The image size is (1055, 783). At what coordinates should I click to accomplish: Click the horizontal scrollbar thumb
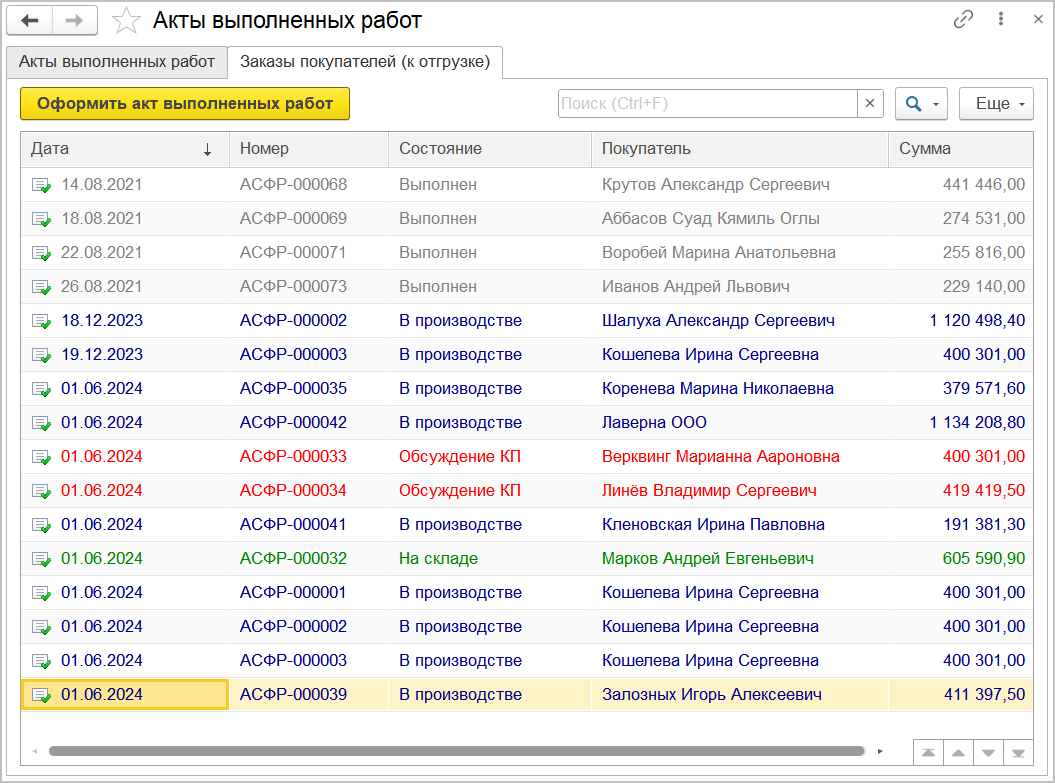pyautogui.click(x=455, y=751)
